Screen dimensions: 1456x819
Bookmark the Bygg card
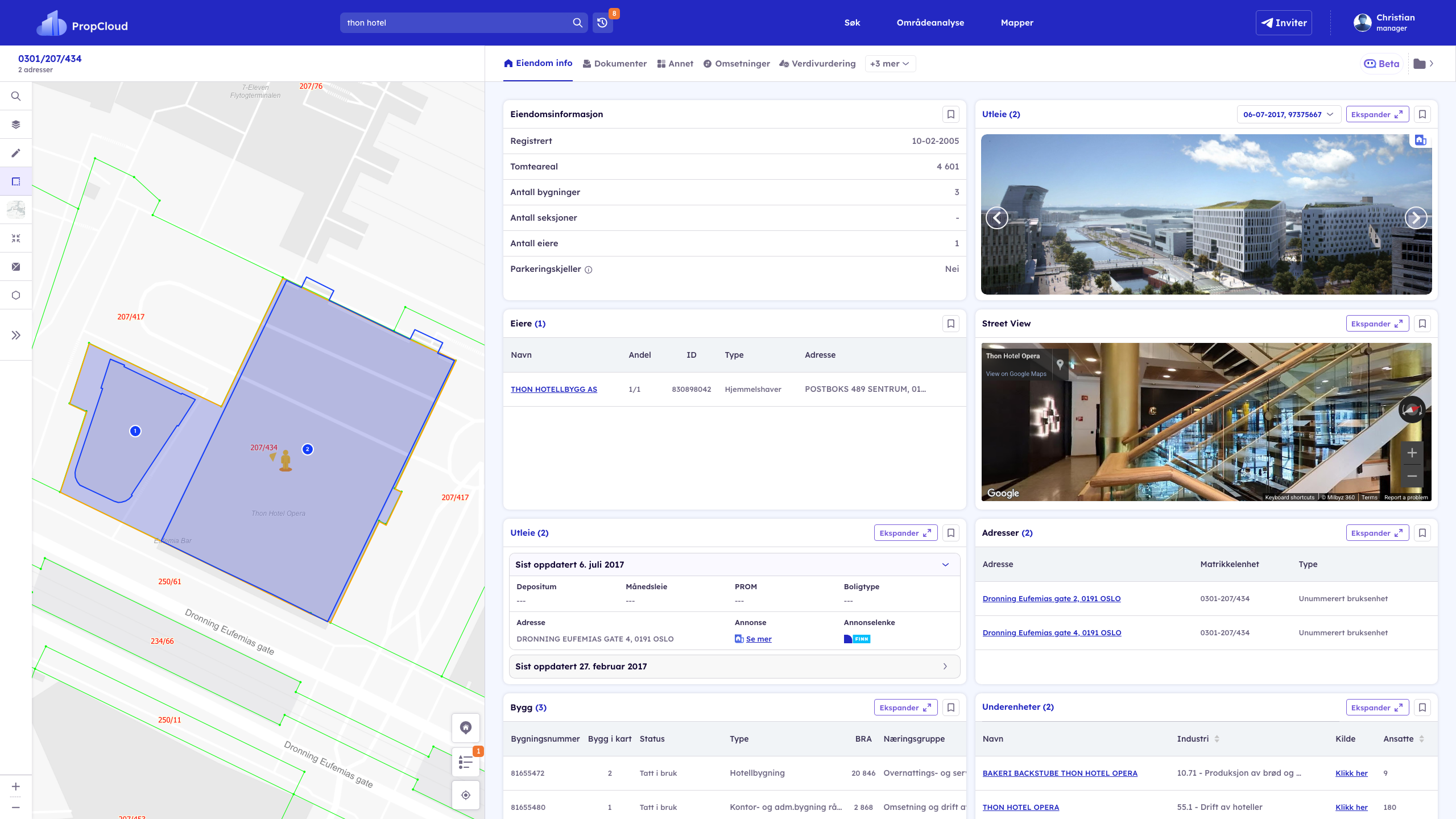(951, 708)
